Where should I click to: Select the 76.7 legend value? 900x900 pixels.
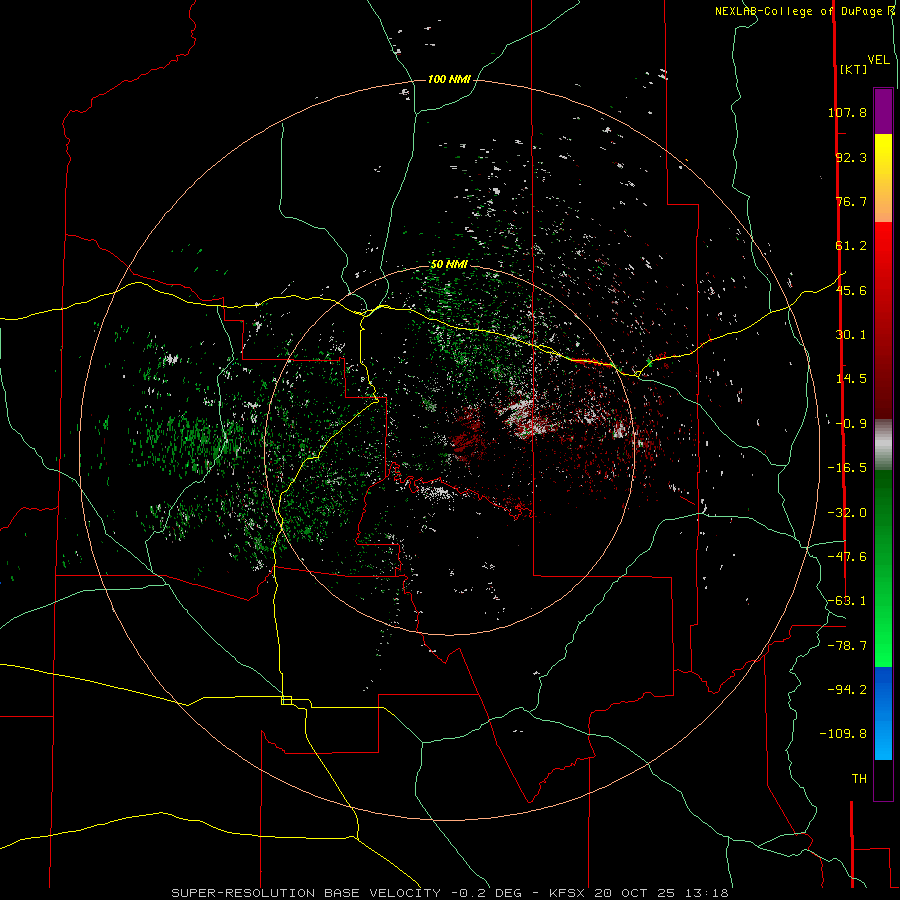coord(851,201)
